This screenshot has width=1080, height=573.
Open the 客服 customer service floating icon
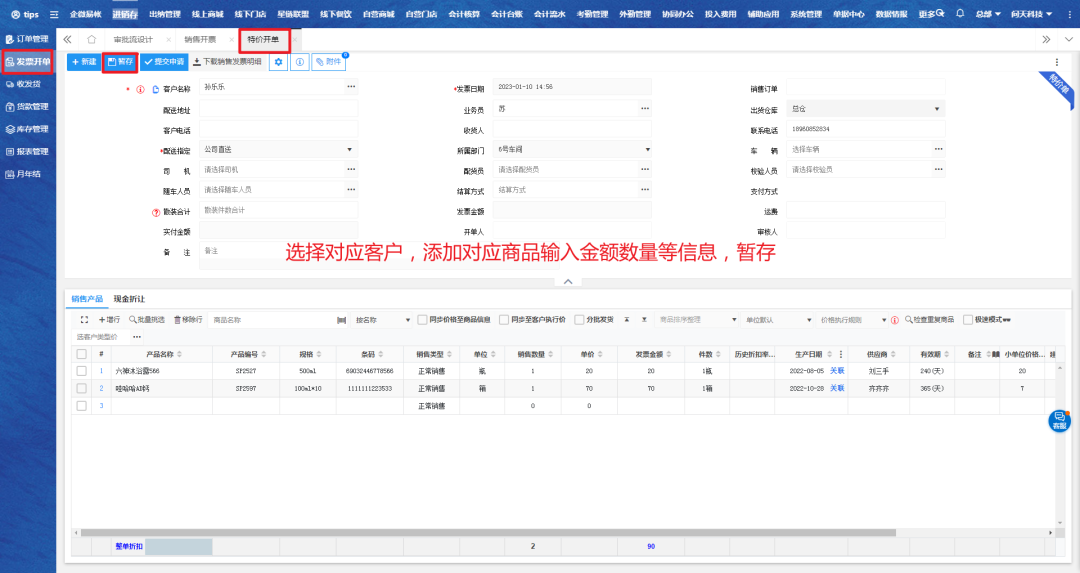[1058, 421]
